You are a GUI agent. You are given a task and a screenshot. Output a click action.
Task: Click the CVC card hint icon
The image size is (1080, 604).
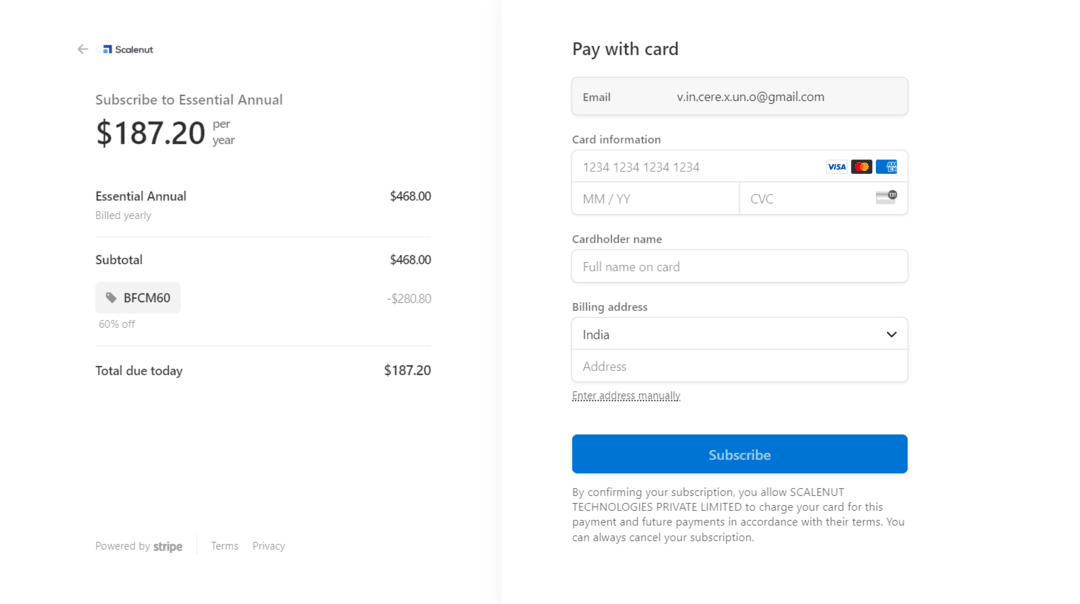coord(886,198)
